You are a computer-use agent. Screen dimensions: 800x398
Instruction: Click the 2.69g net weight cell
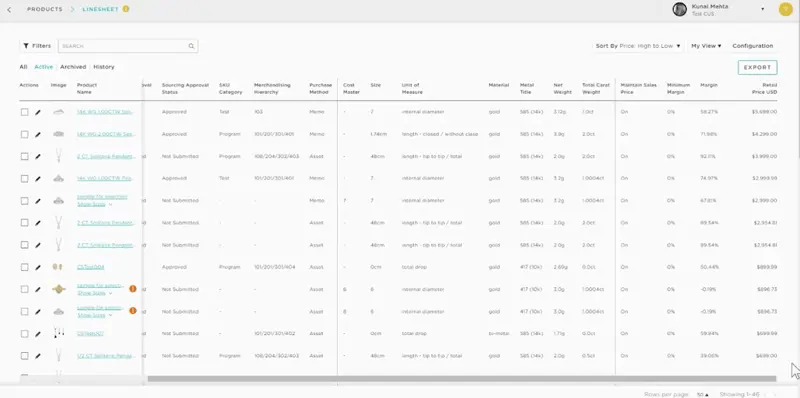pos(560,267)
